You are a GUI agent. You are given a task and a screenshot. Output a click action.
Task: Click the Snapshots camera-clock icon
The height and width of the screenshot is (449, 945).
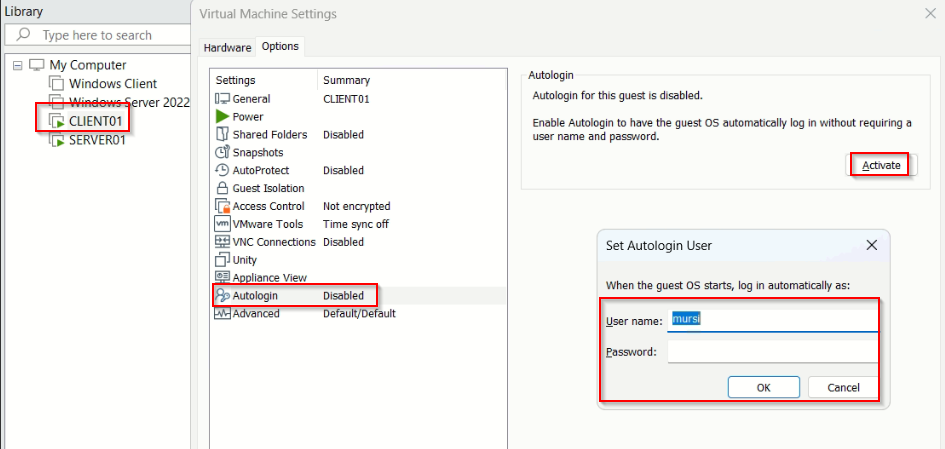tap(222, 152)
